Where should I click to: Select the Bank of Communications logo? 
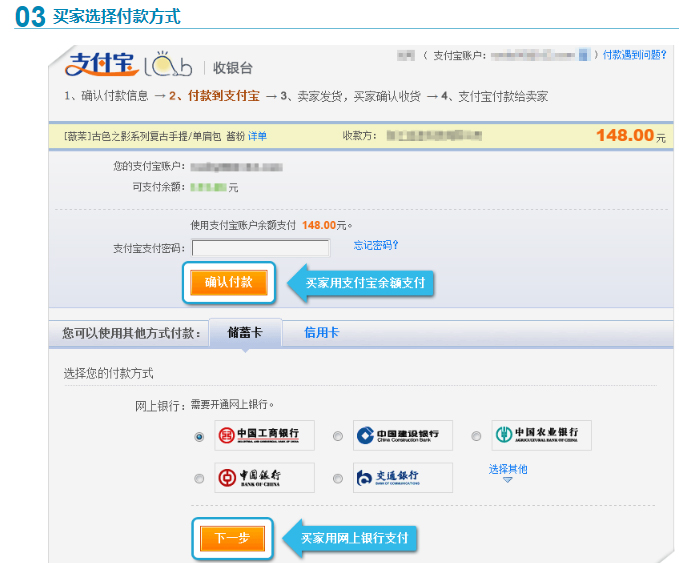[402, 478]
